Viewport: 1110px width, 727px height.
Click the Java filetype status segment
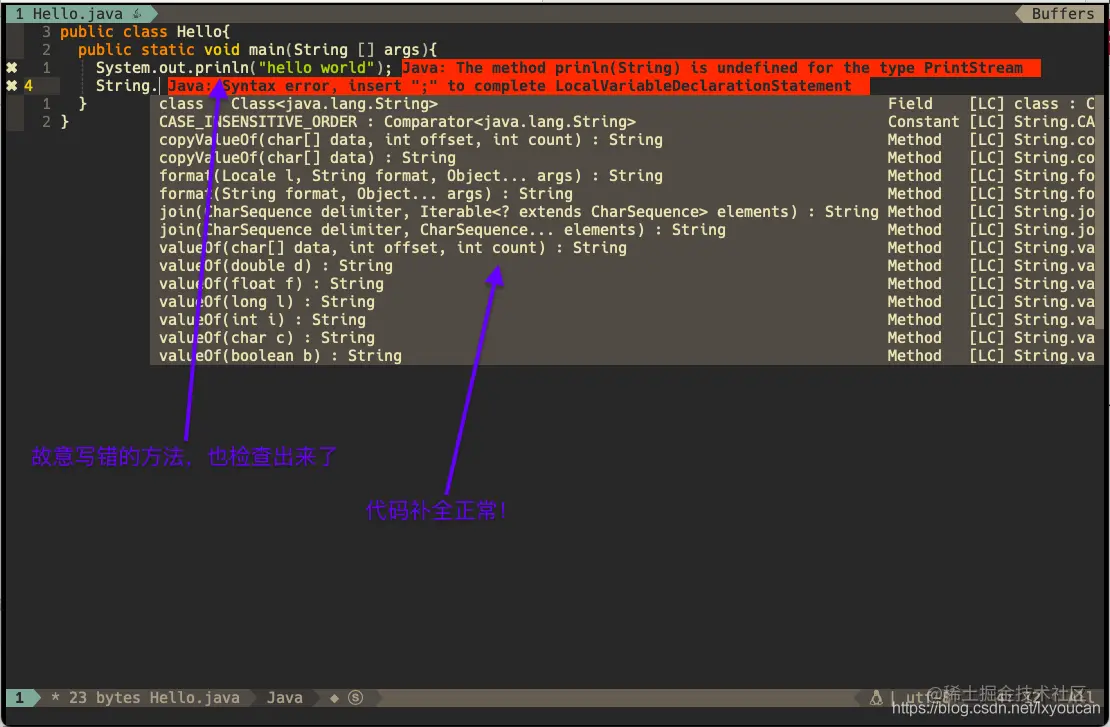285,698
